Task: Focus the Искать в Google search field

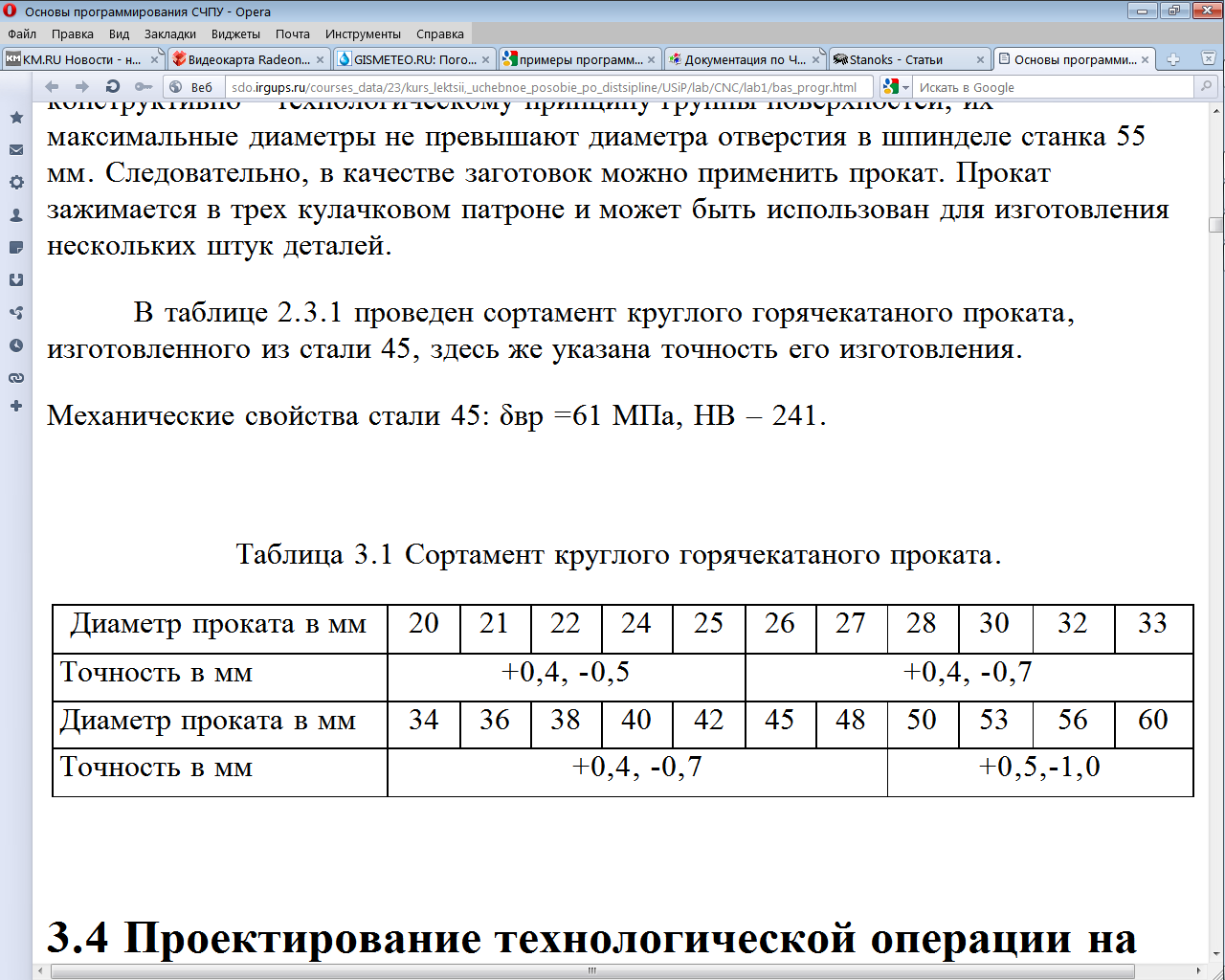Action: tap(1056, 87)
